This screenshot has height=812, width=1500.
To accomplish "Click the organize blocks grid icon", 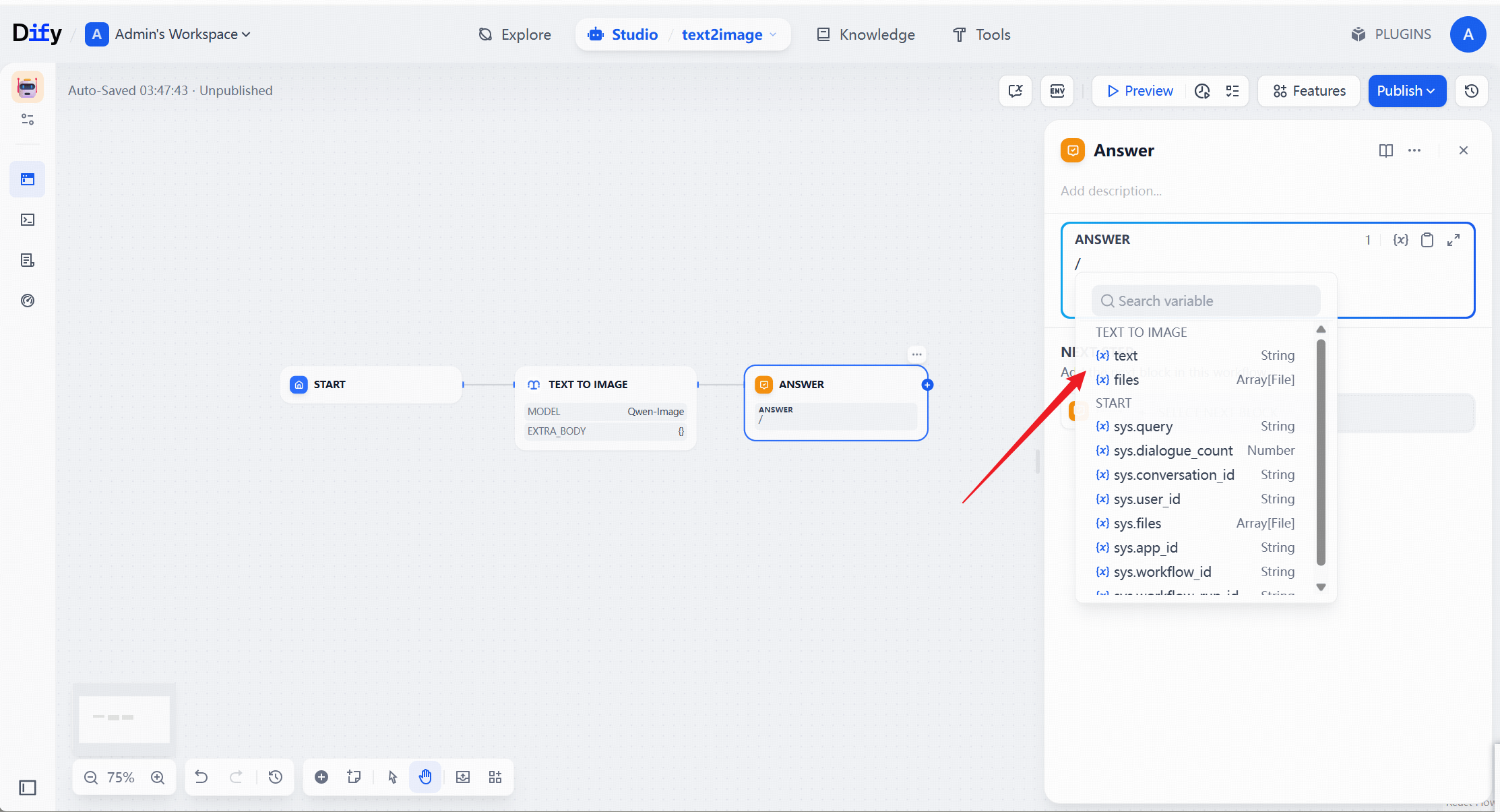I will click(x=495, y=777).
